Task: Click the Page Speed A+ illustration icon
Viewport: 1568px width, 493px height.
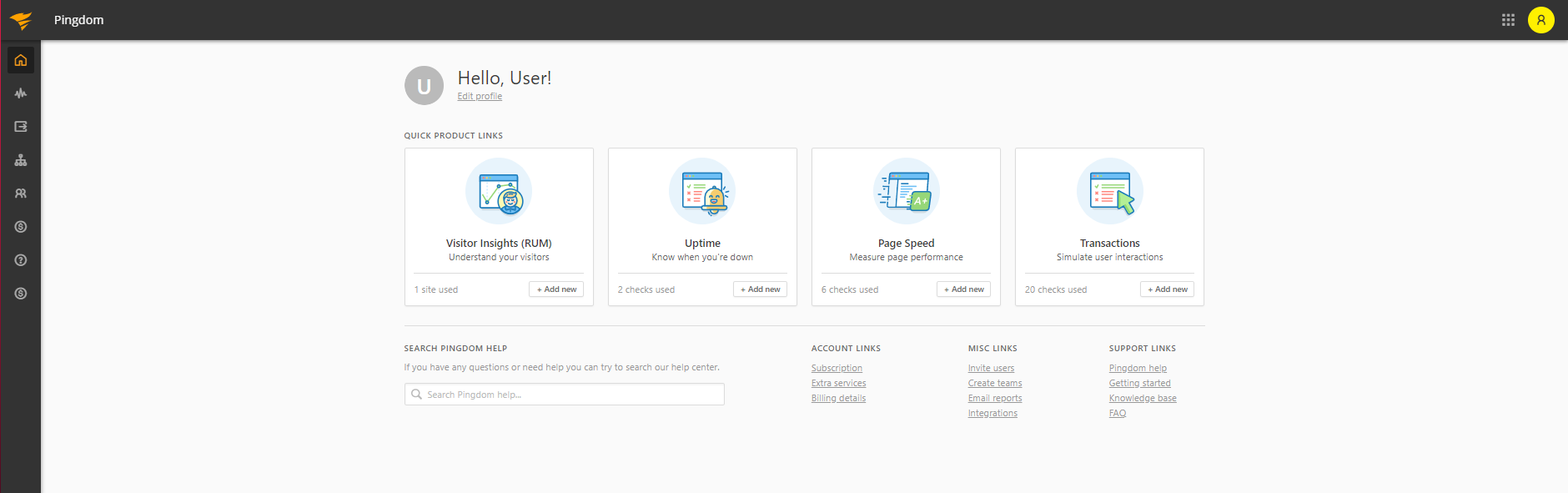Action: (x=906, y=191)
